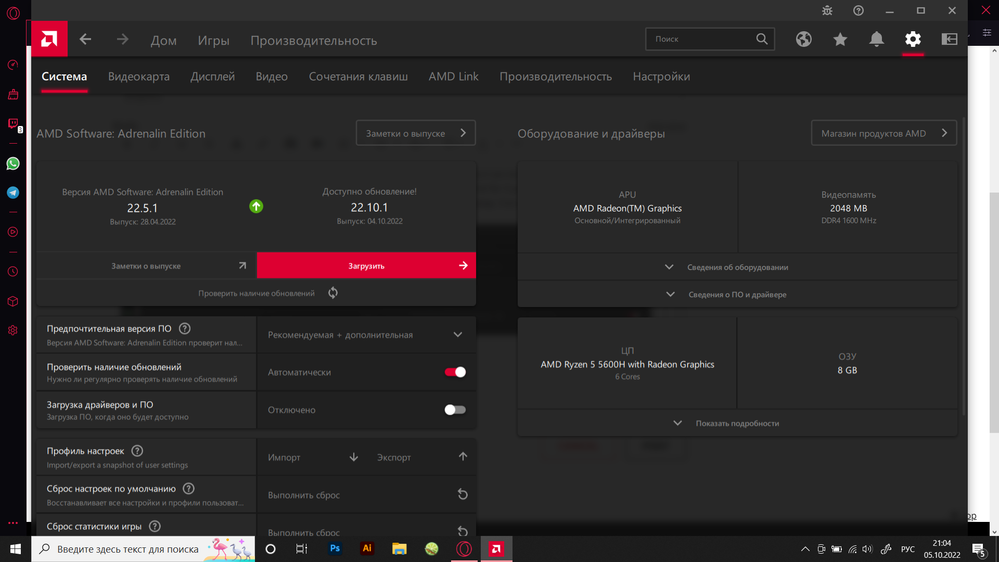Switch to Система tab
This screenshot has height=562, width=999.
point(64,76)
